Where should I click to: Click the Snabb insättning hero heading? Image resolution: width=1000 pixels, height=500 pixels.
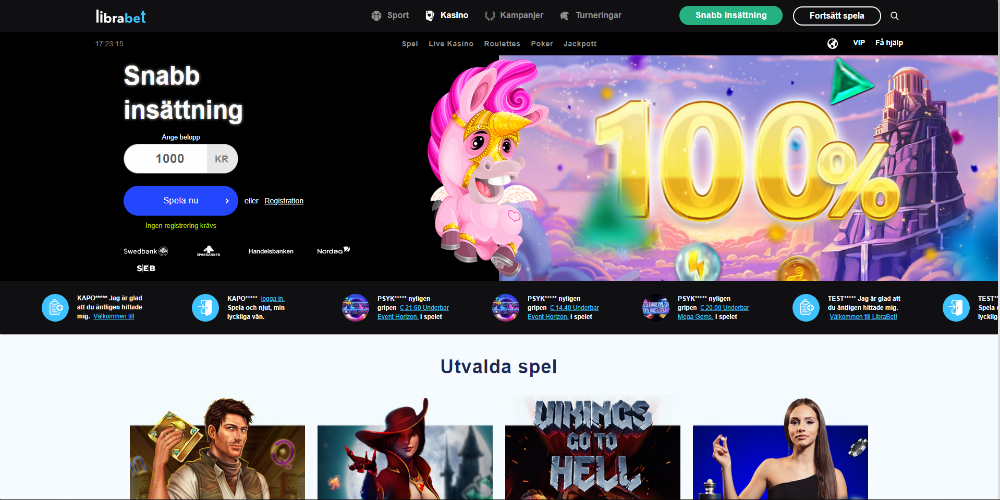tap(183, 93)
